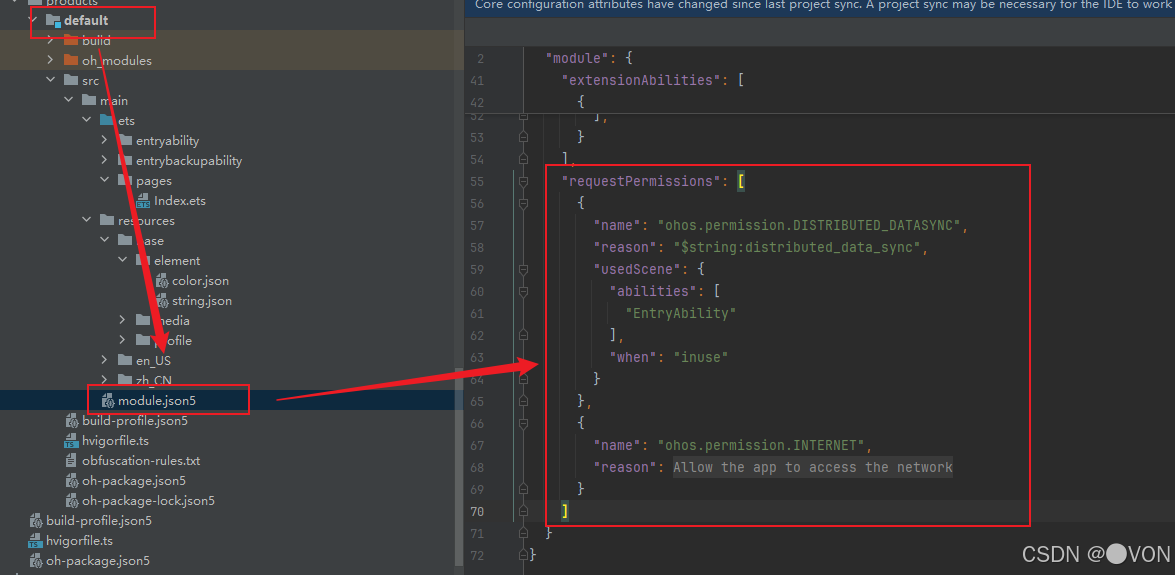The height and width of the screenshot is (575, 1175).
Task: Click the Index.ets file icon
Action: [143, 201]
